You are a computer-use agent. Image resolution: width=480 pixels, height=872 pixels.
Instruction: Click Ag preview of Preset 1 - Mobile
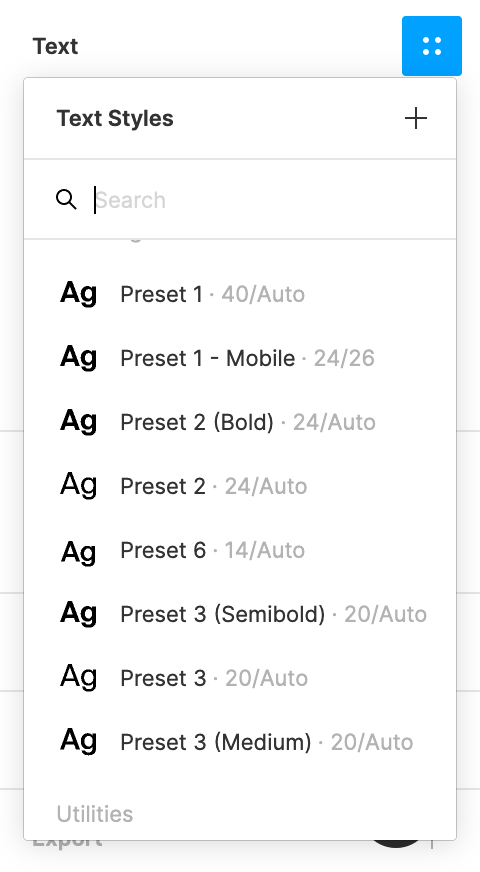pos(78,358)
